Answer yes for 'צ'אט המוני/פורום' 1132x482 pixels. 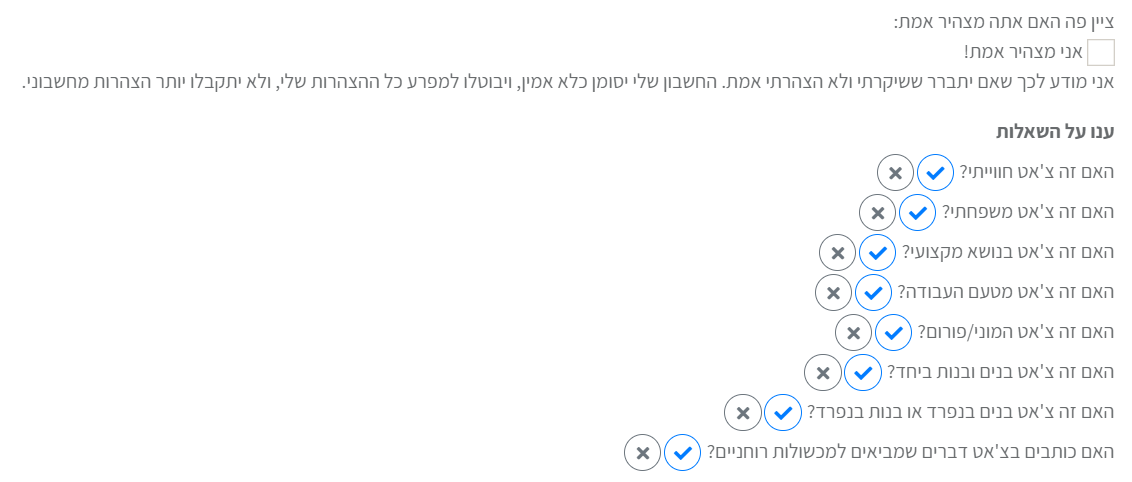coord(893,333)
